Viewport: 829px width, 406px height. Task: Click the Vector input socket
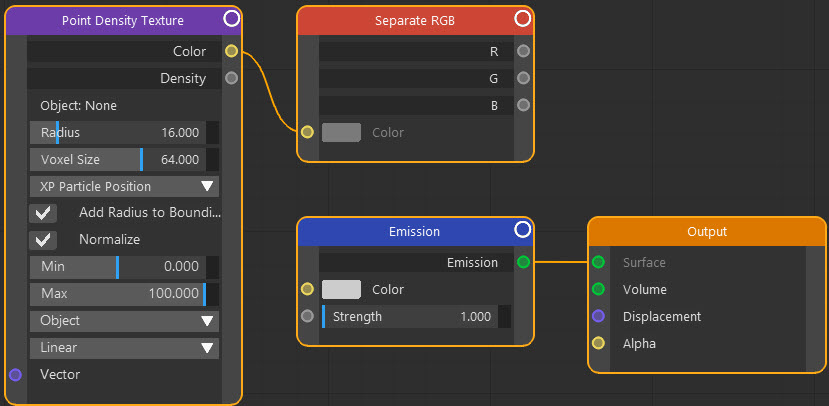coord(15,375)
